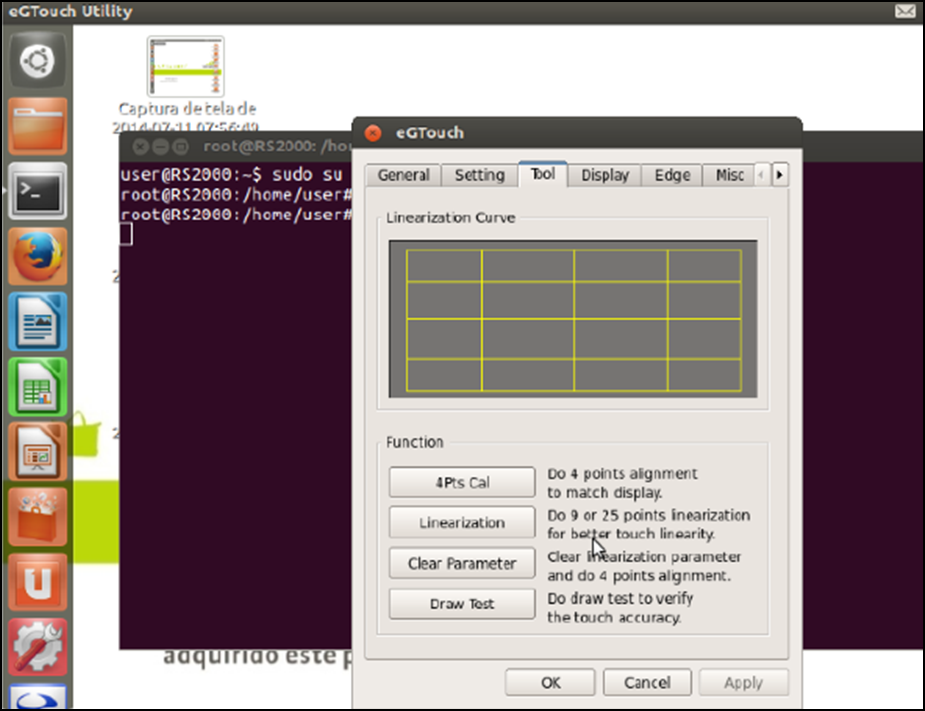Close the eGTouch dialog with the red button
This screenshot has width=925, height=711.
click(x=373, y=133)
